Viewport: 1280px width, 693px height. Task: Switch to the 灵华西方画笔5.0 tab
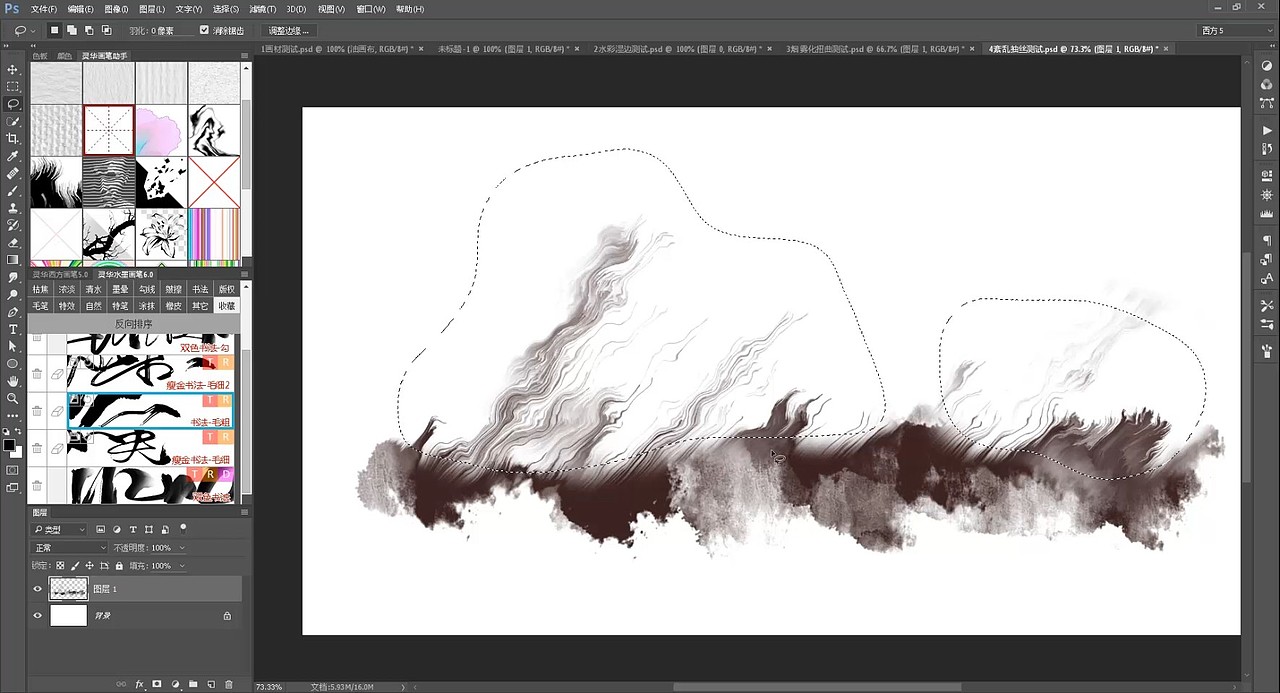coord(60,274)
